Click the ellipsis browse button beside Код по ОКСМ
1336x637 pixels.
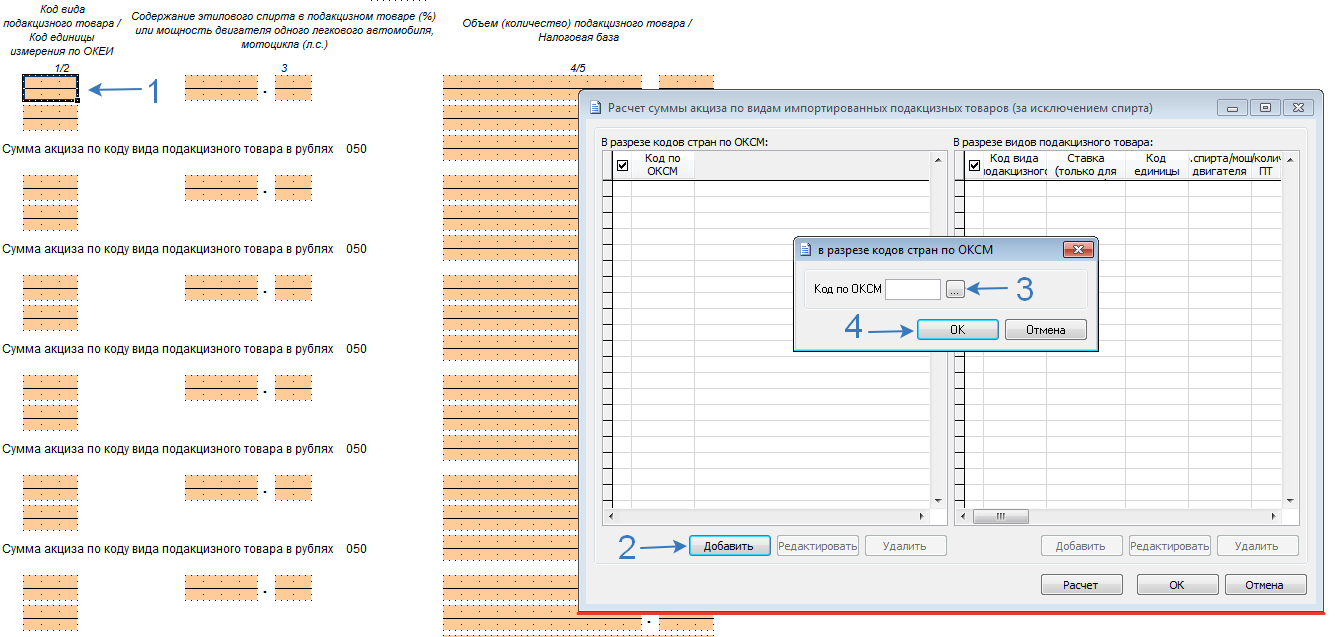pyautogui.click(x=955, y=289)
